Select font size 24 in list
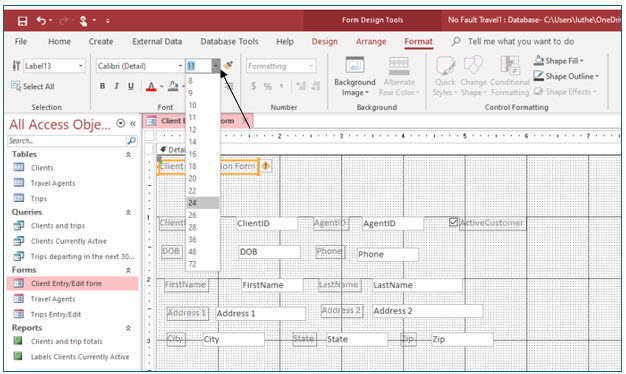This screenshot has width=626, height=374. point(203,203)
